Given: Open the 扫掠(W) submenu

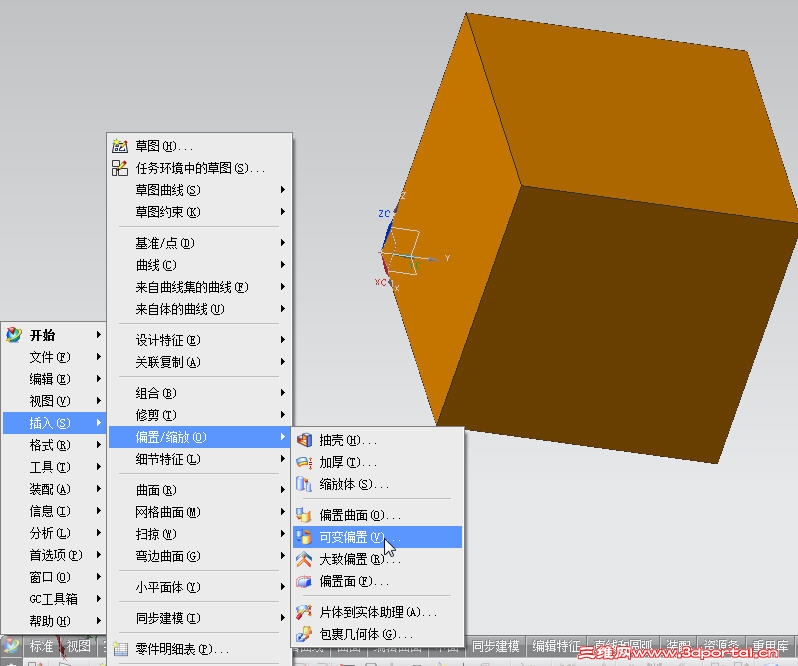Looking at the screenshot, I should pos(200,534).
